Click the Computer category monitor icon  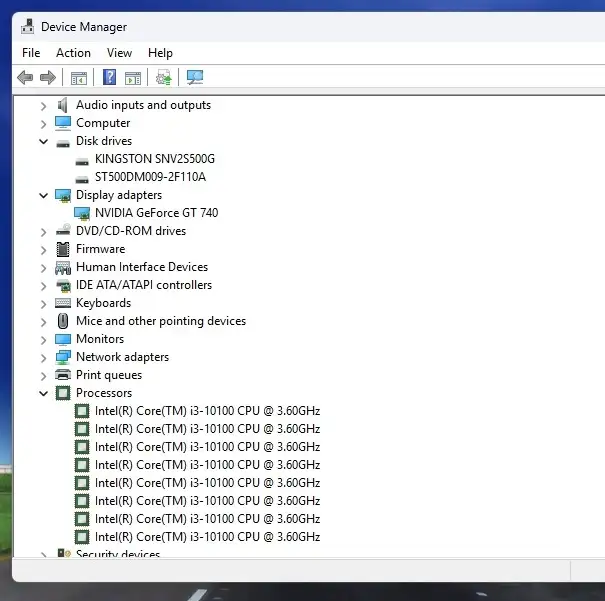[63, 123]
